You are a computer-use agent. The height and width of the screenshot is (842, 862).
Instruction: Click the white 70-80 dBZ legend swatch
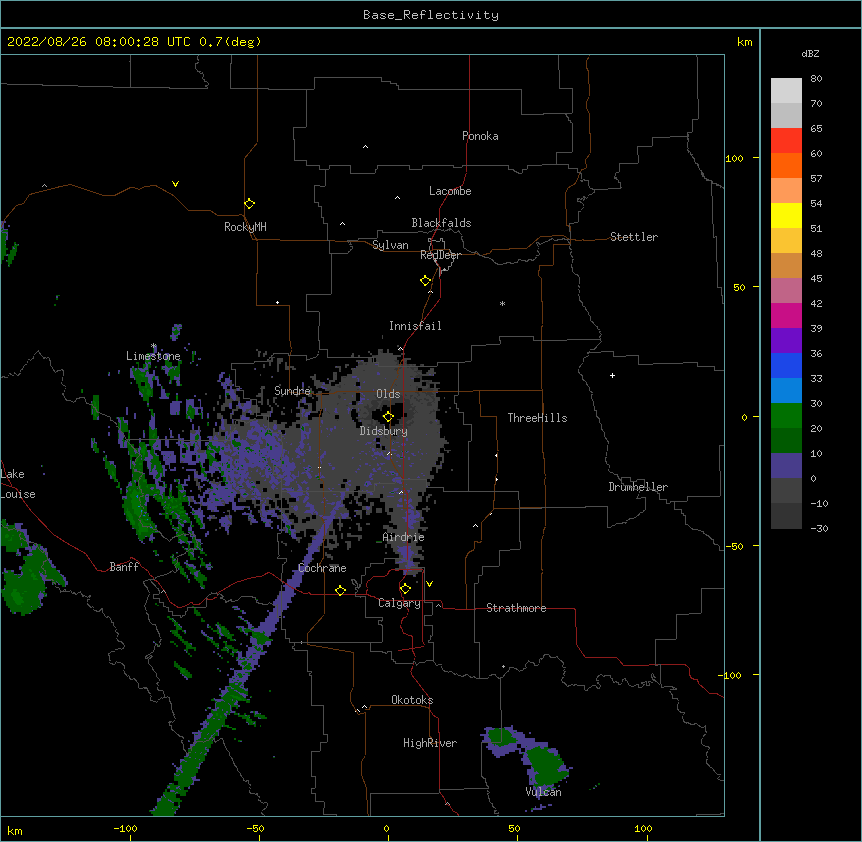[786, 91]
